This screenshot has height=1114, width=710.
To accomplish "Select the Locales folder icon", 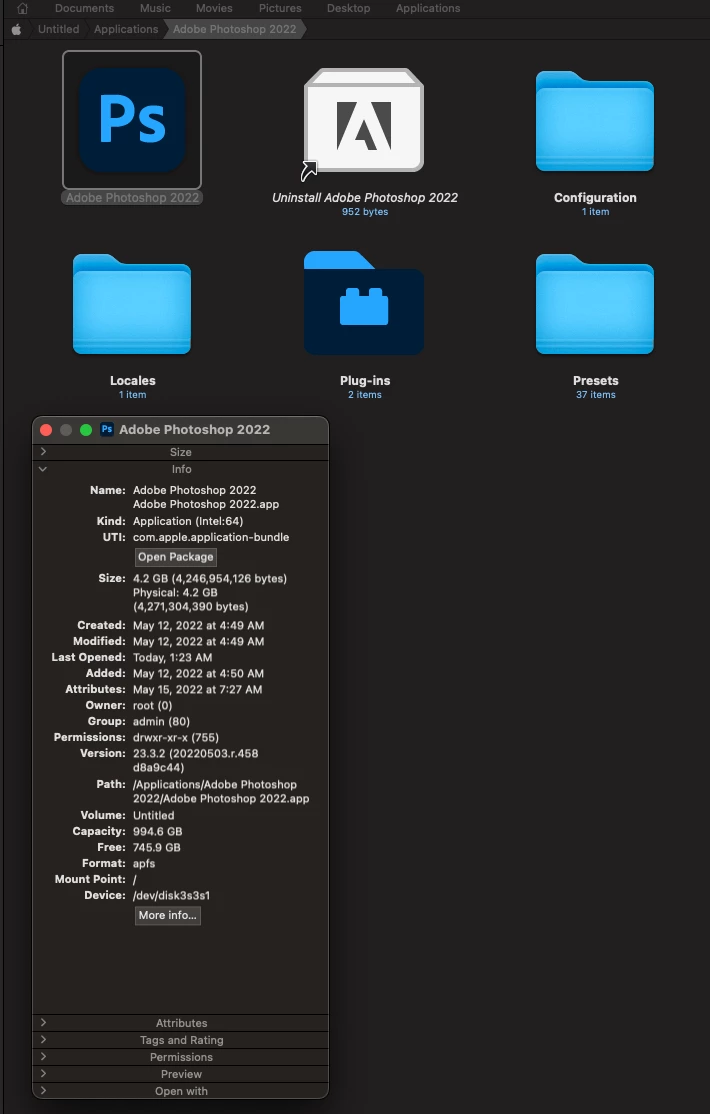I will click(132, 304).
